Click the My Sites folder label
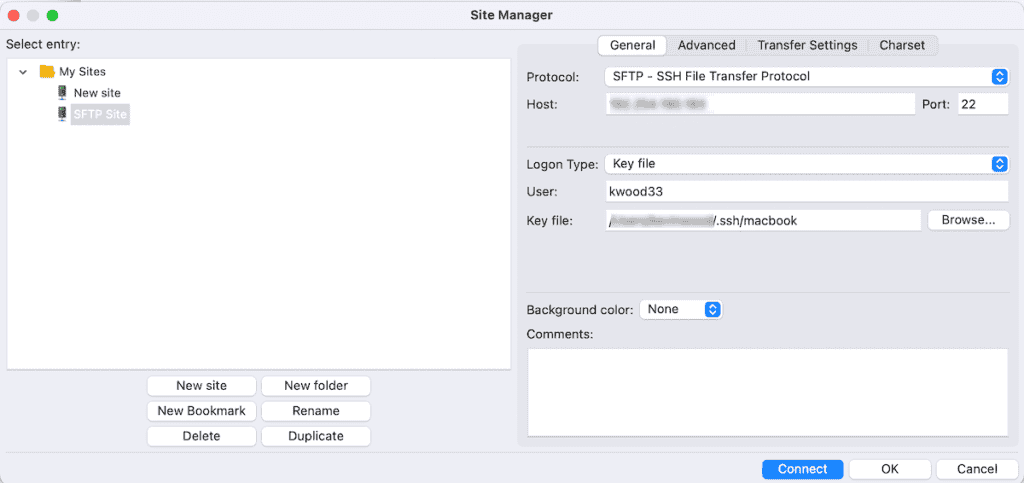 coord(82,72)
